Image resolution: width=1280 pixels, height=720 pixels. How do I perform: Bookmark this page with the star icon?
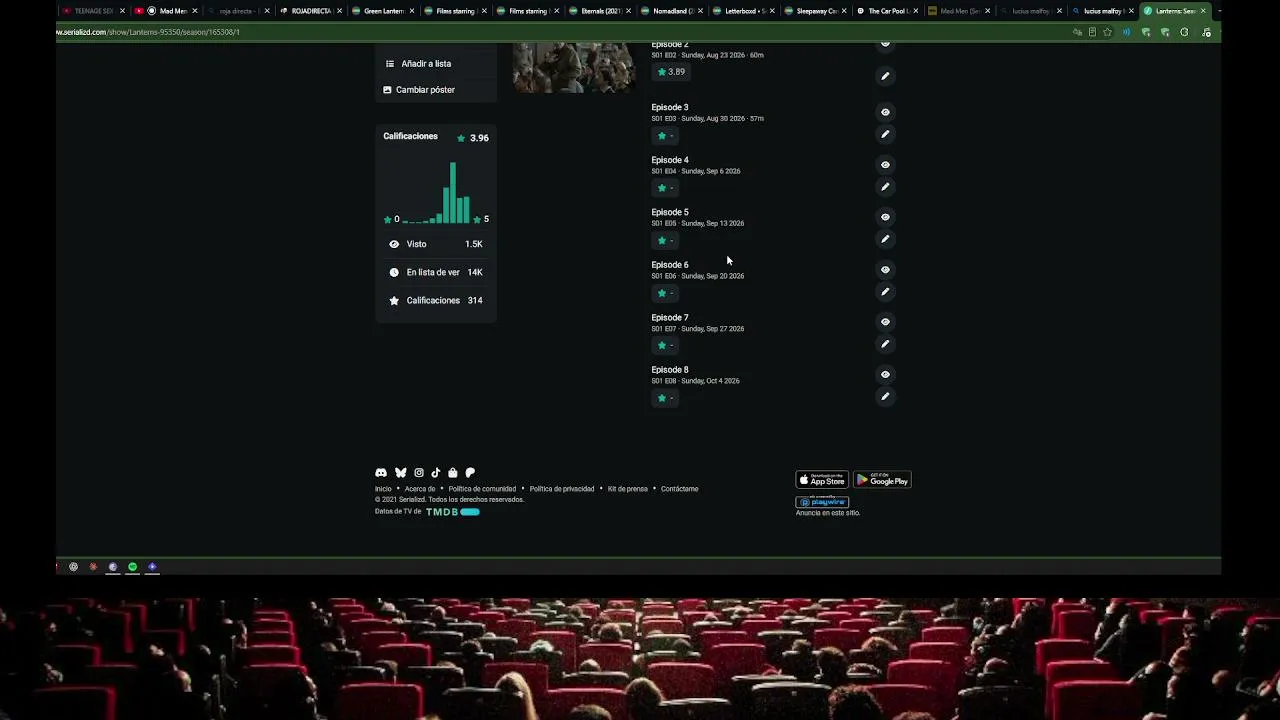click(1107, 32)
